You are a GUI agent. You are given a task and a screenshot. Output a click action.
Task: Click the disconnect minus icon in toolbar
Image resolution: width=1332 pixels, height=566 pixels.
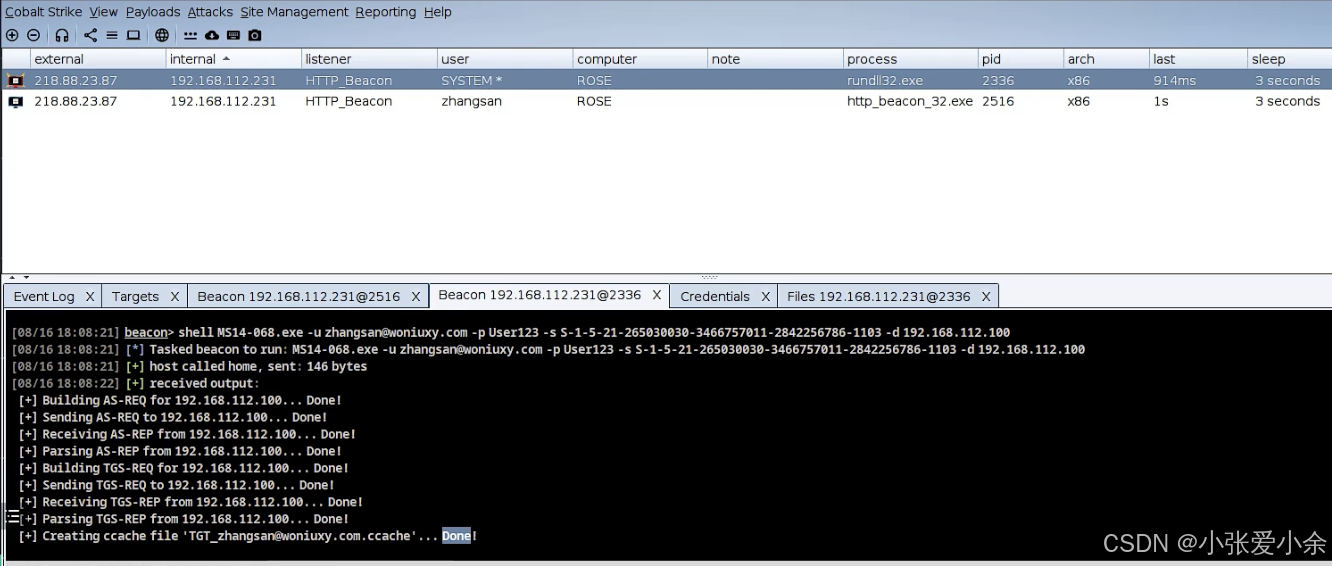coord(33,35)
